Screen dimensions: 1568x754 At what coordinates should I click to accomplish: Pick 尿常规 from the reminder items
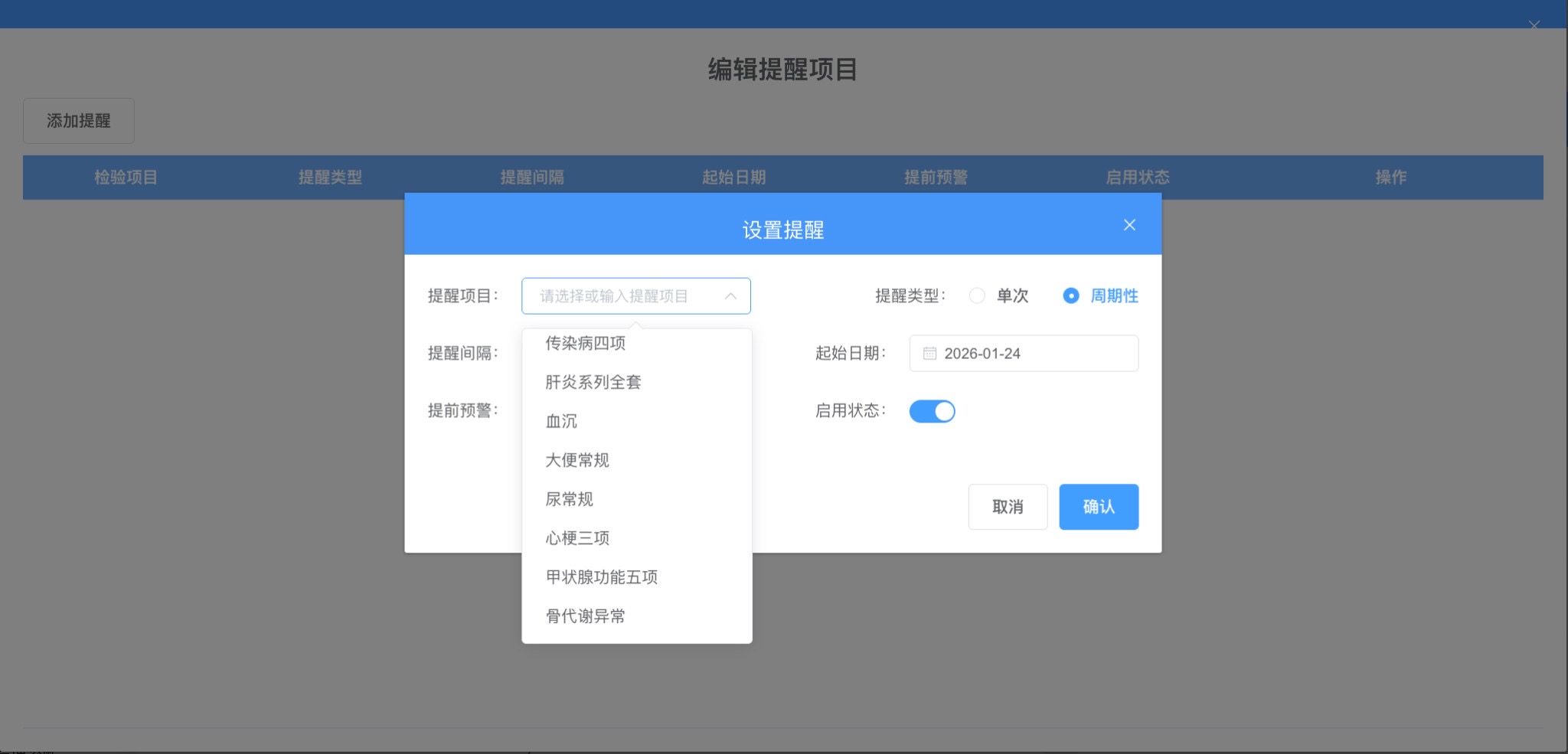point(569,500)
